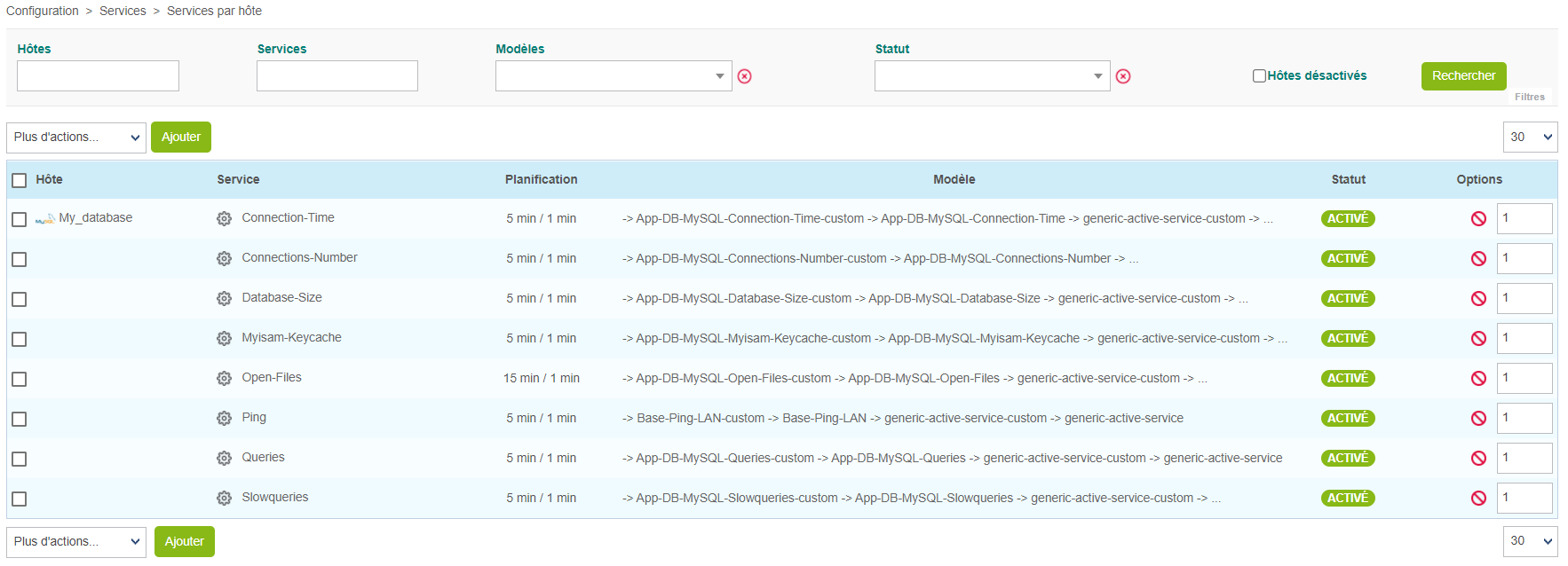Clear the Modèles filter with red X
This screenshot has width=1568, height=566.
[745, 76]
